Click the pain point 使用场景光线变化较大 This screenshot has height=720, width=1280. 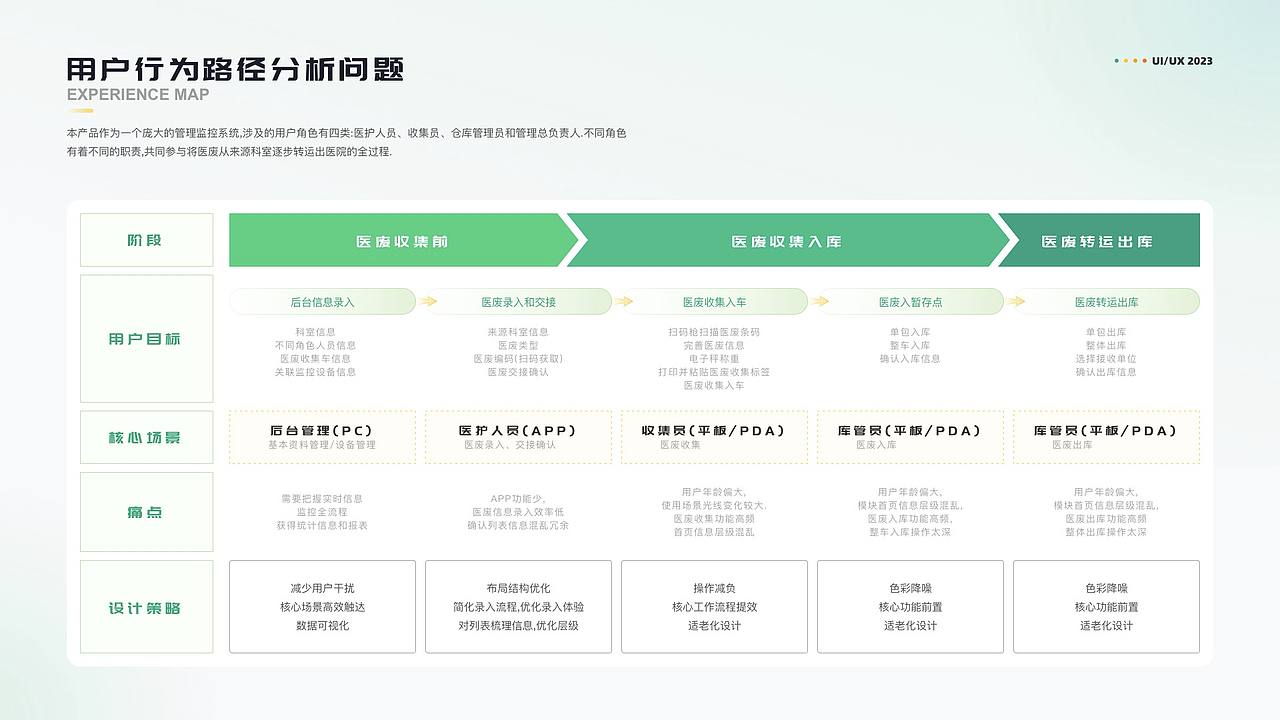pyautogui.click(x=714, y=505)
